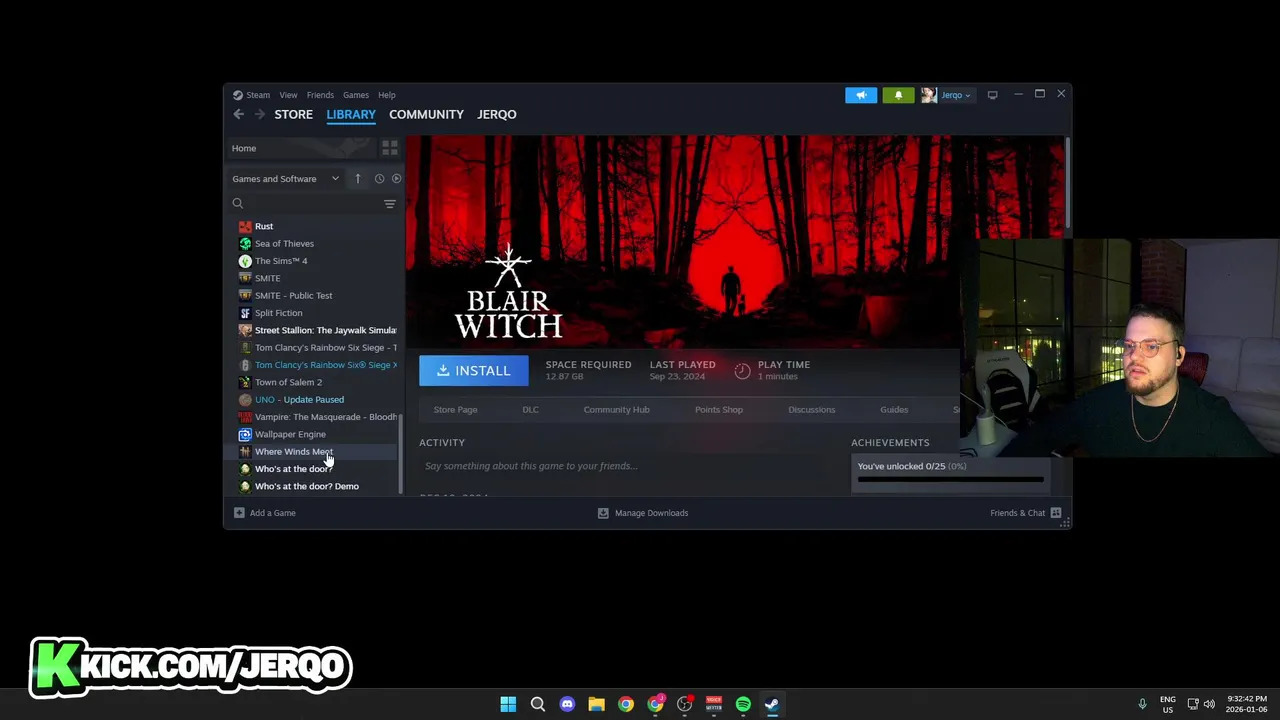Image resolution: width=1280 pixels, height=720 pixels.
Task: Open the View menu
Action: click(x=288, y=95)
